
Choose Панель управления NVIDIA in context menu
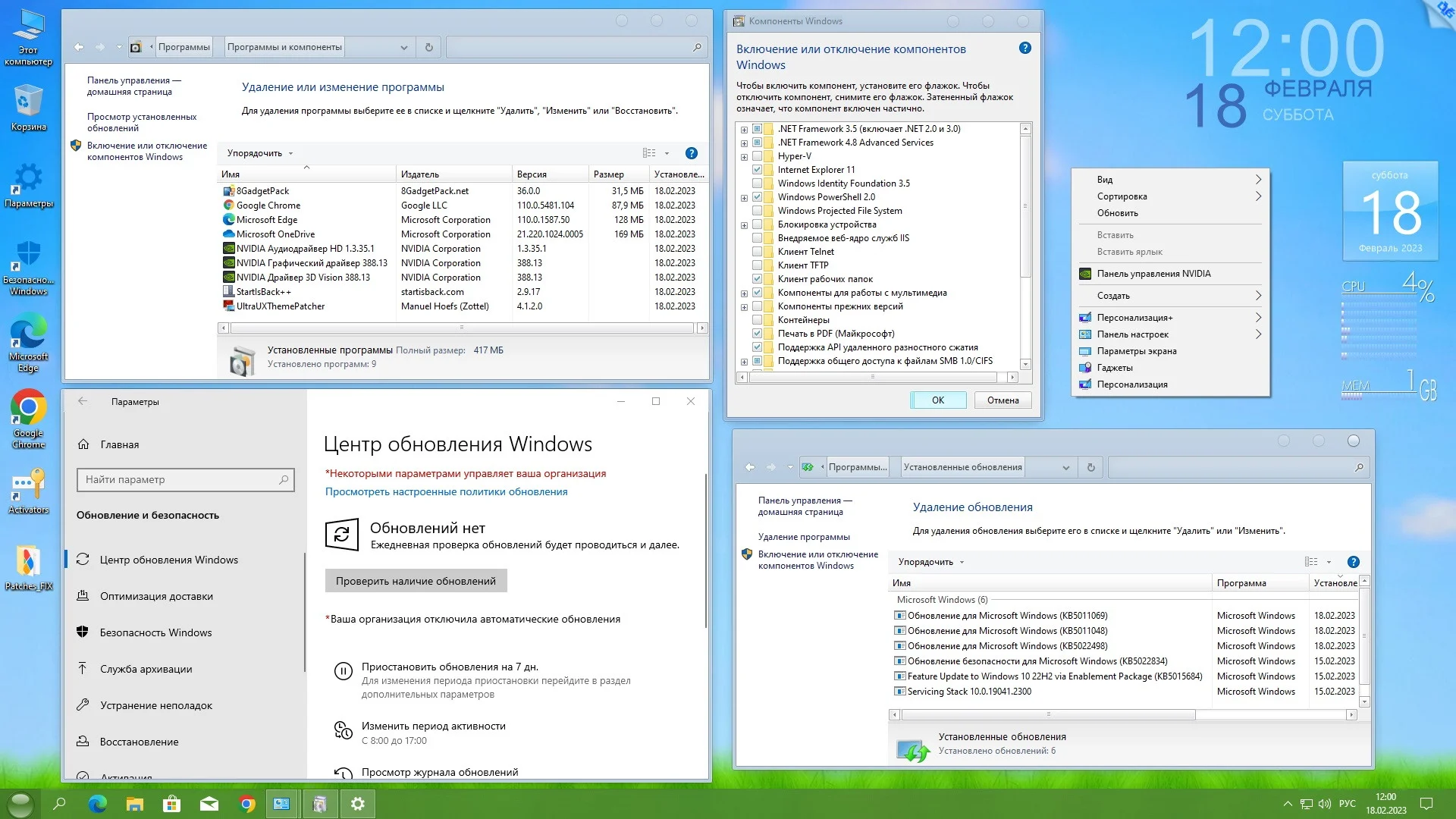[x=1153, y=274]
